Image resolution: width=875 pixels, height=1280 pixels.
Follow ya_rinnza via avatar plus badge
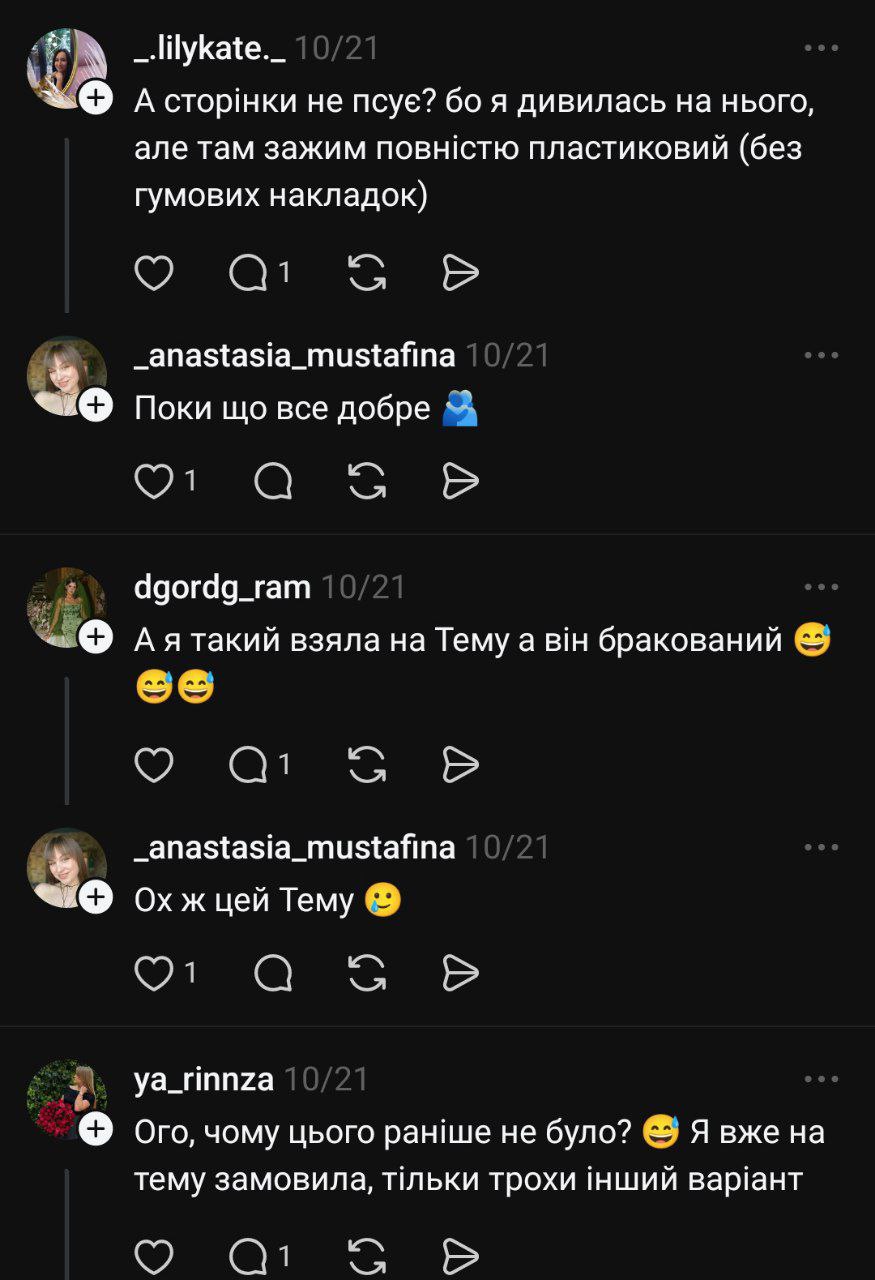coord(95,1130)
